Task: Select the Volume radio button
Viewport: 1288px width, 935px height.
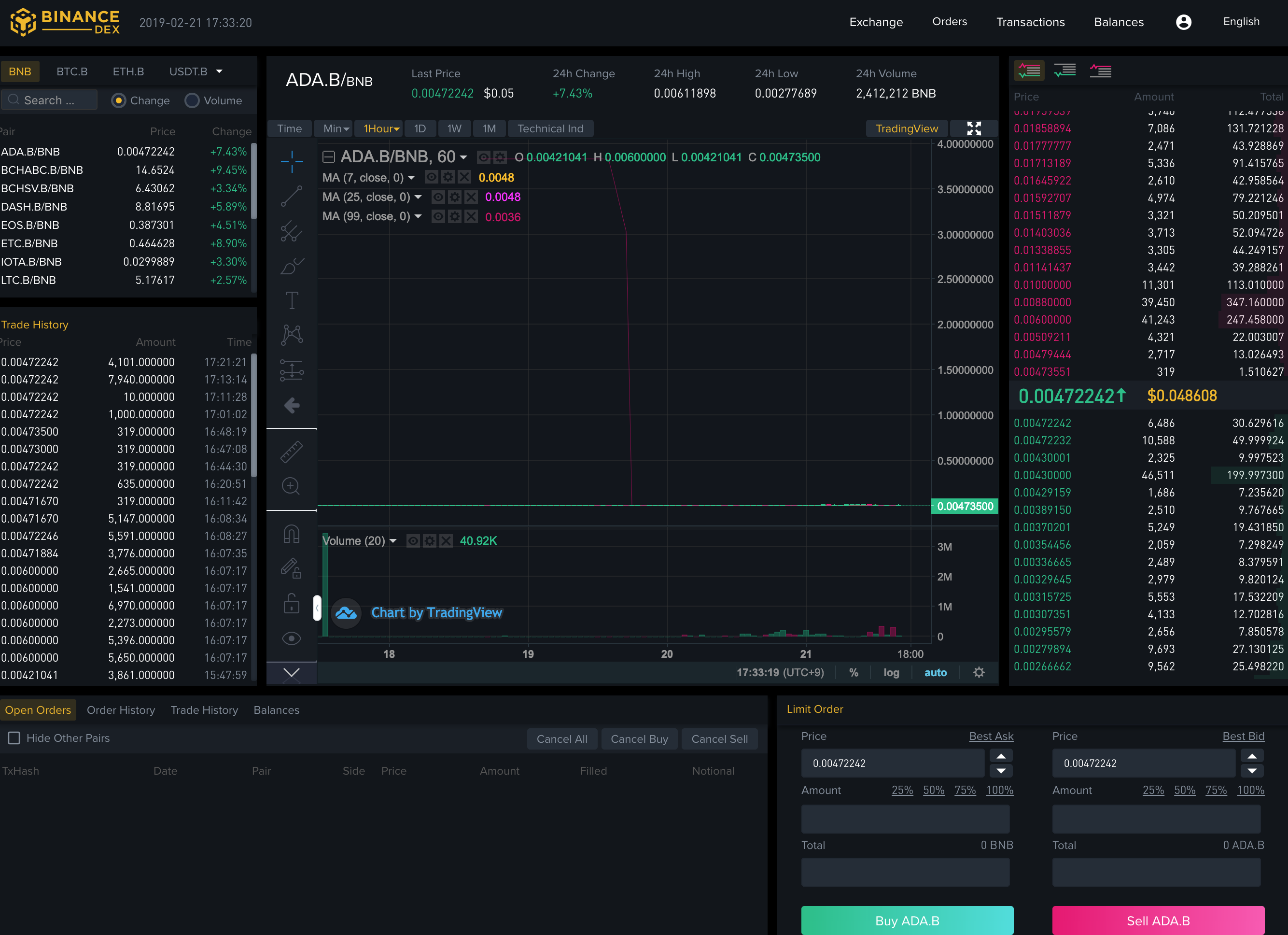Action: pyautogui.click(x=192, y=100)
